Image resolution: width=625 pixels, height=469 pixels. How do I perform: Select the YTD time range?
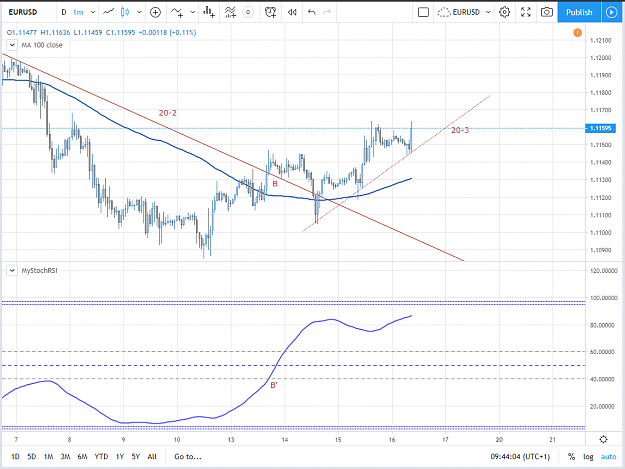[101, 457]
